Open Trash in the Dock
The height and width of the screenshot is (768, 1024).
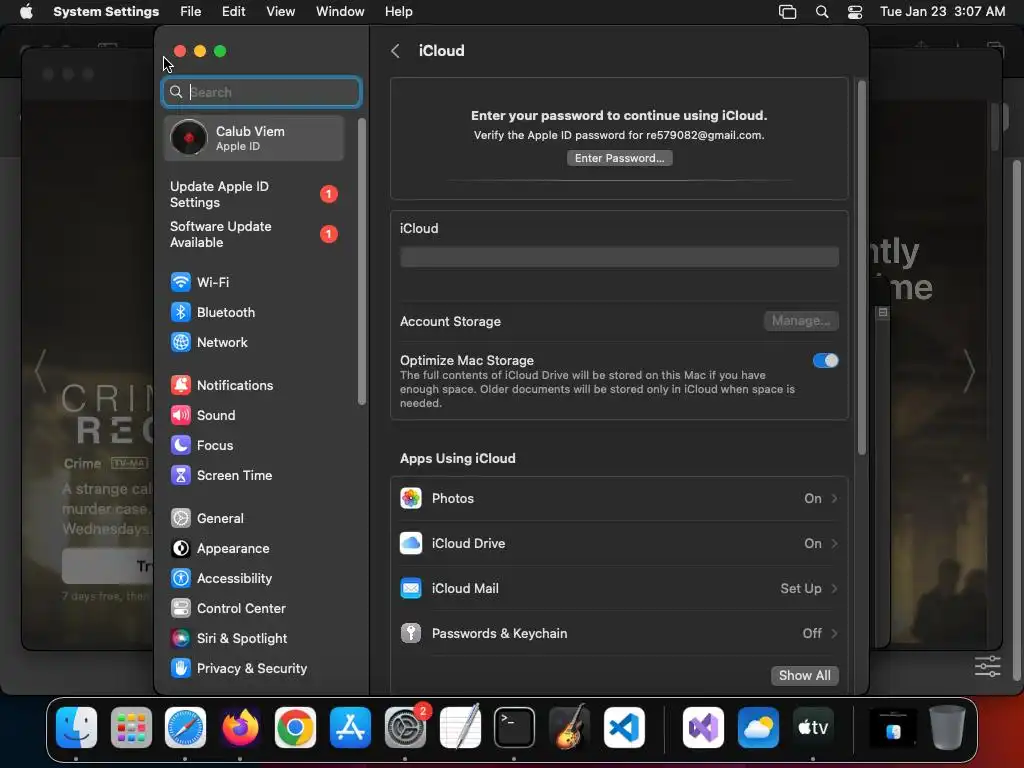tap(947, 728)
